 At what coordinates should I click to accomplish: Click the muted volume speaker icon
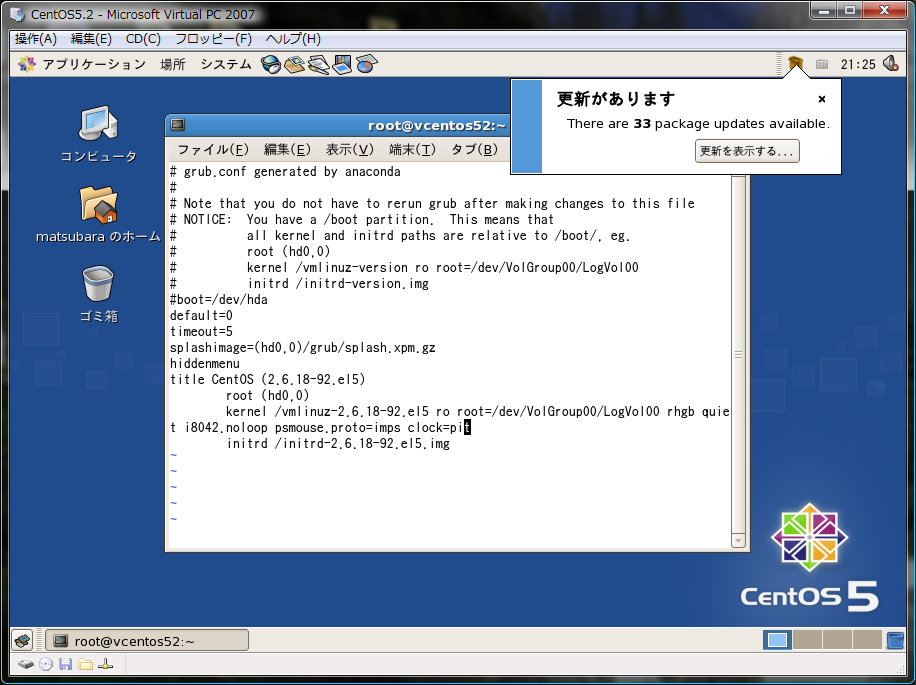click(890, 63)
